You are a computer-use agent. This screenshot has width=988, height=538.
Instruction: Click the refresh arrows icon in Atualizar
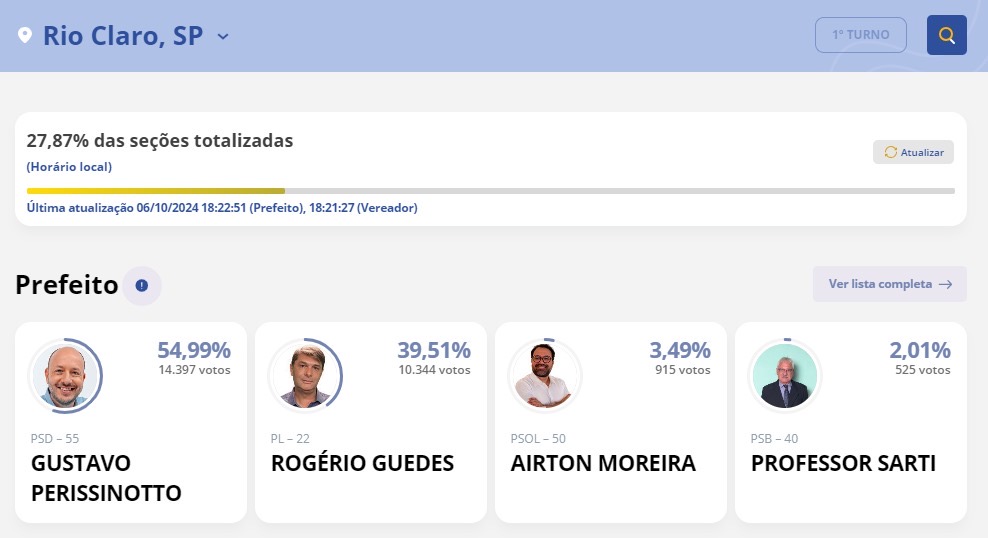[x=890, y=152]
